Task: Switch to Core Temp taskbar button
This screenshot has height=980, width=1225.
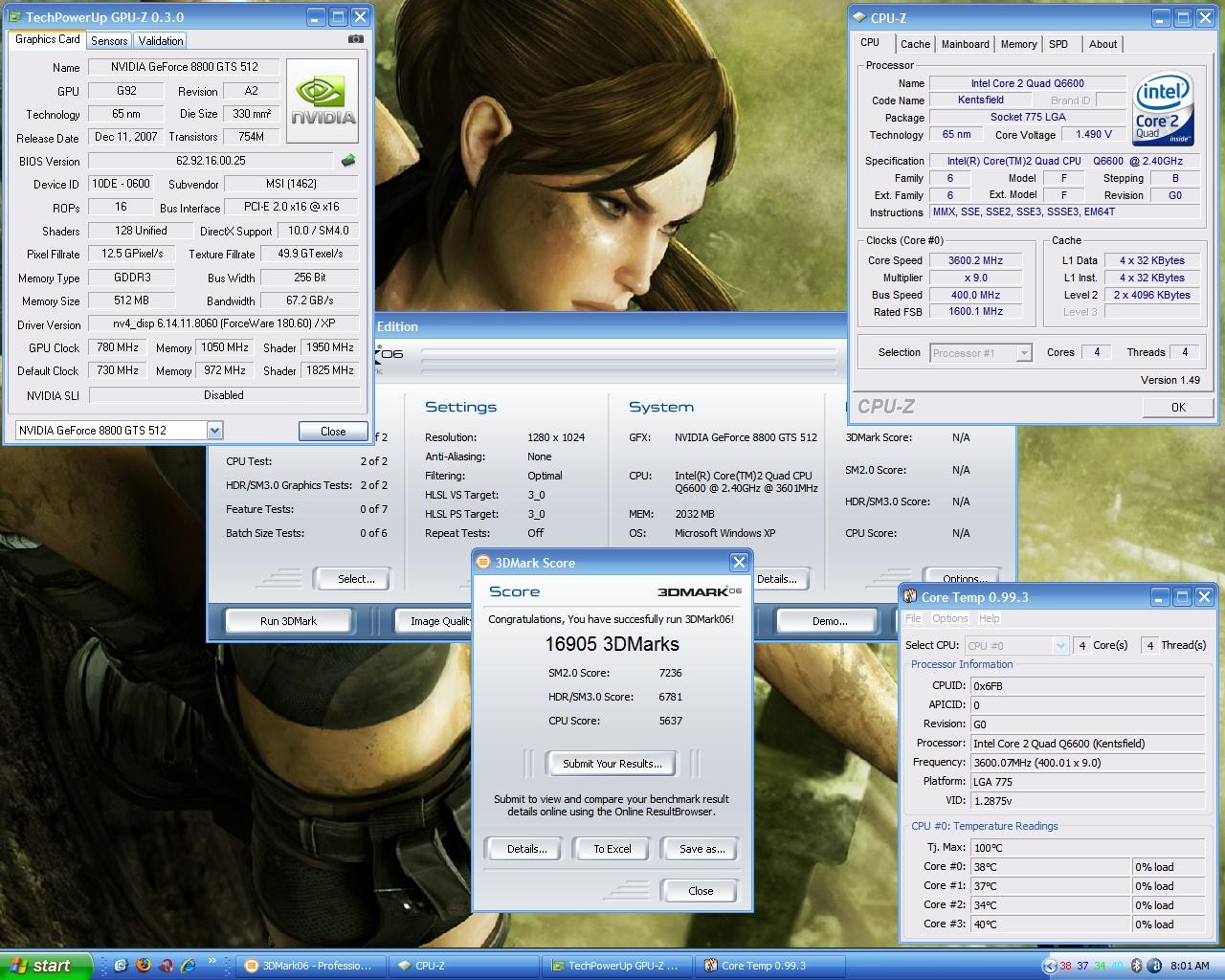Action: (x=769, y=966)
